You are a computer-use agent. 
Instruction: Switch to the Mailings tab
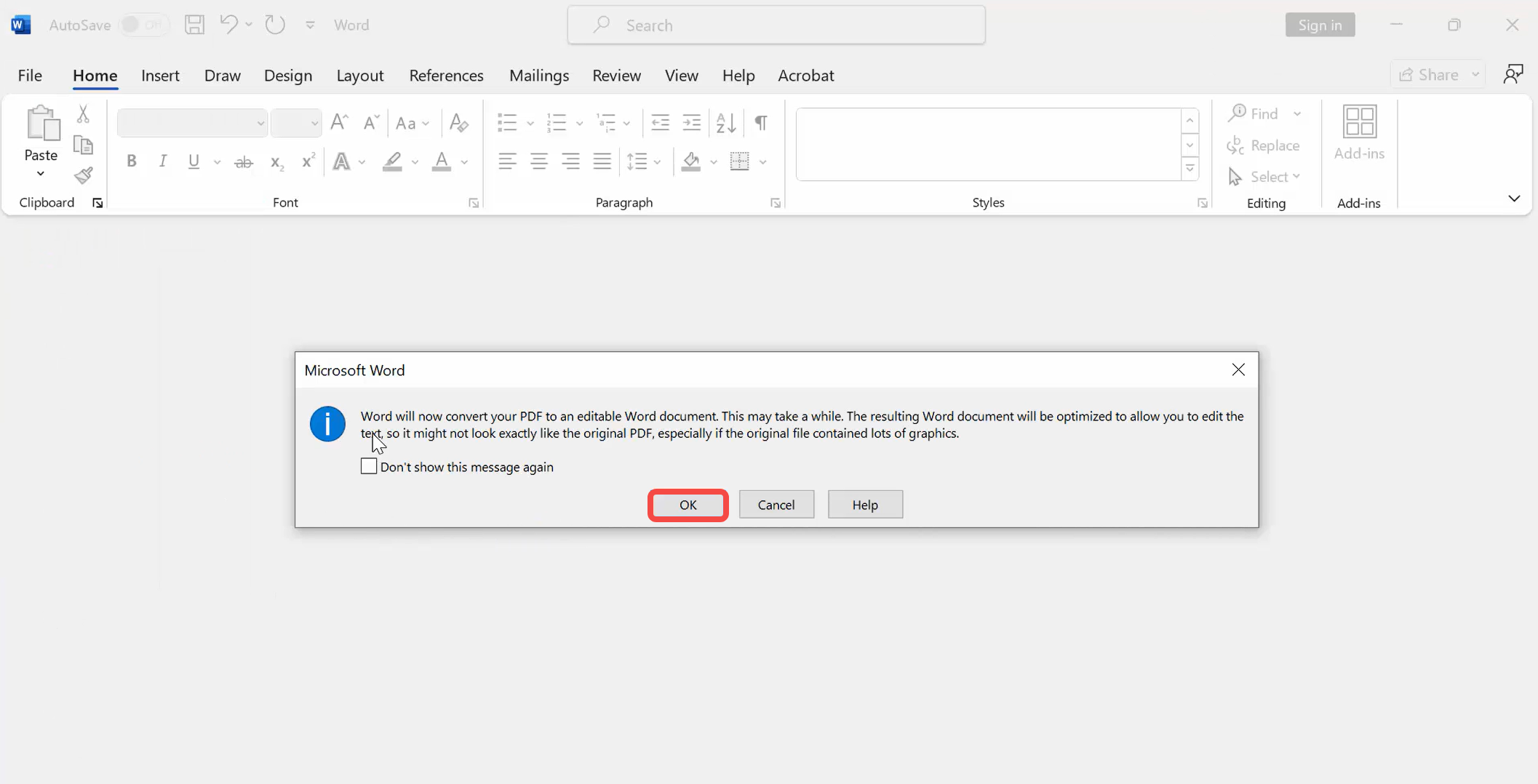click(x=539, y=75)
